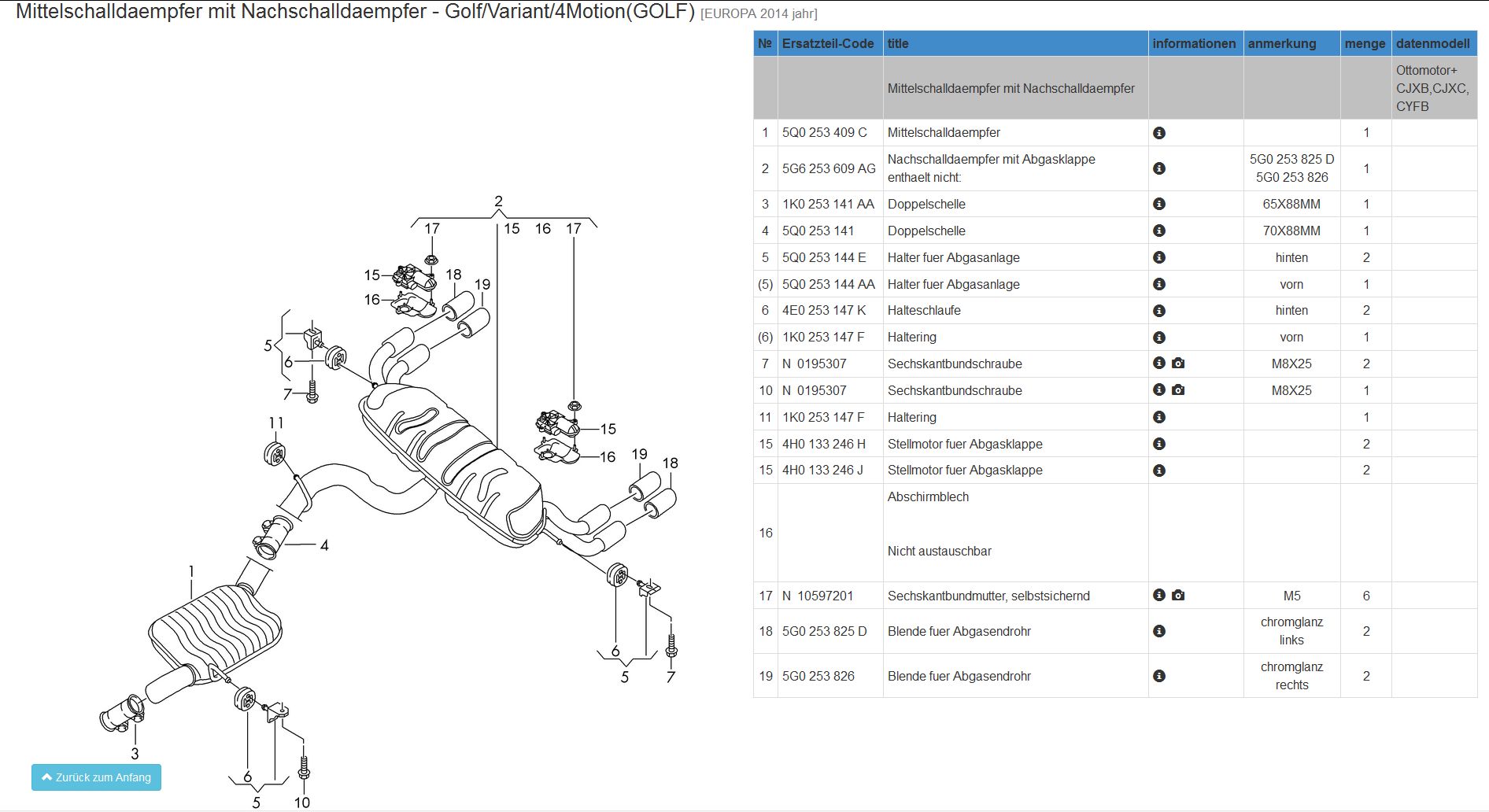This screenshot has width=1489, height=812.
Task: Open info icon for Doppelschelle 65X88MM
Action: pyautogui.click(x=1158, y=204)
